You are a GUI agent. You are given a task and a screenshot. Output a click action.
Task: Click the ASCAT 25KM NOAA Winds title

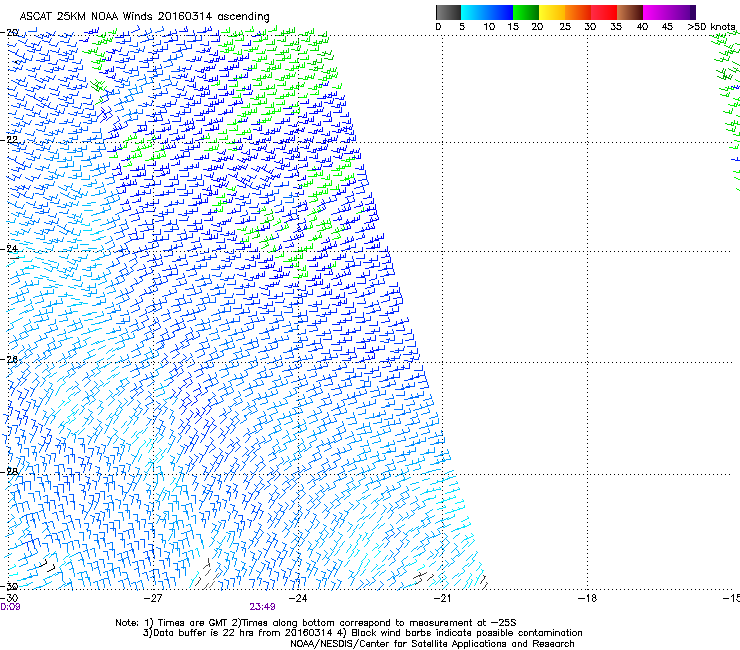[x=144, y=17]
